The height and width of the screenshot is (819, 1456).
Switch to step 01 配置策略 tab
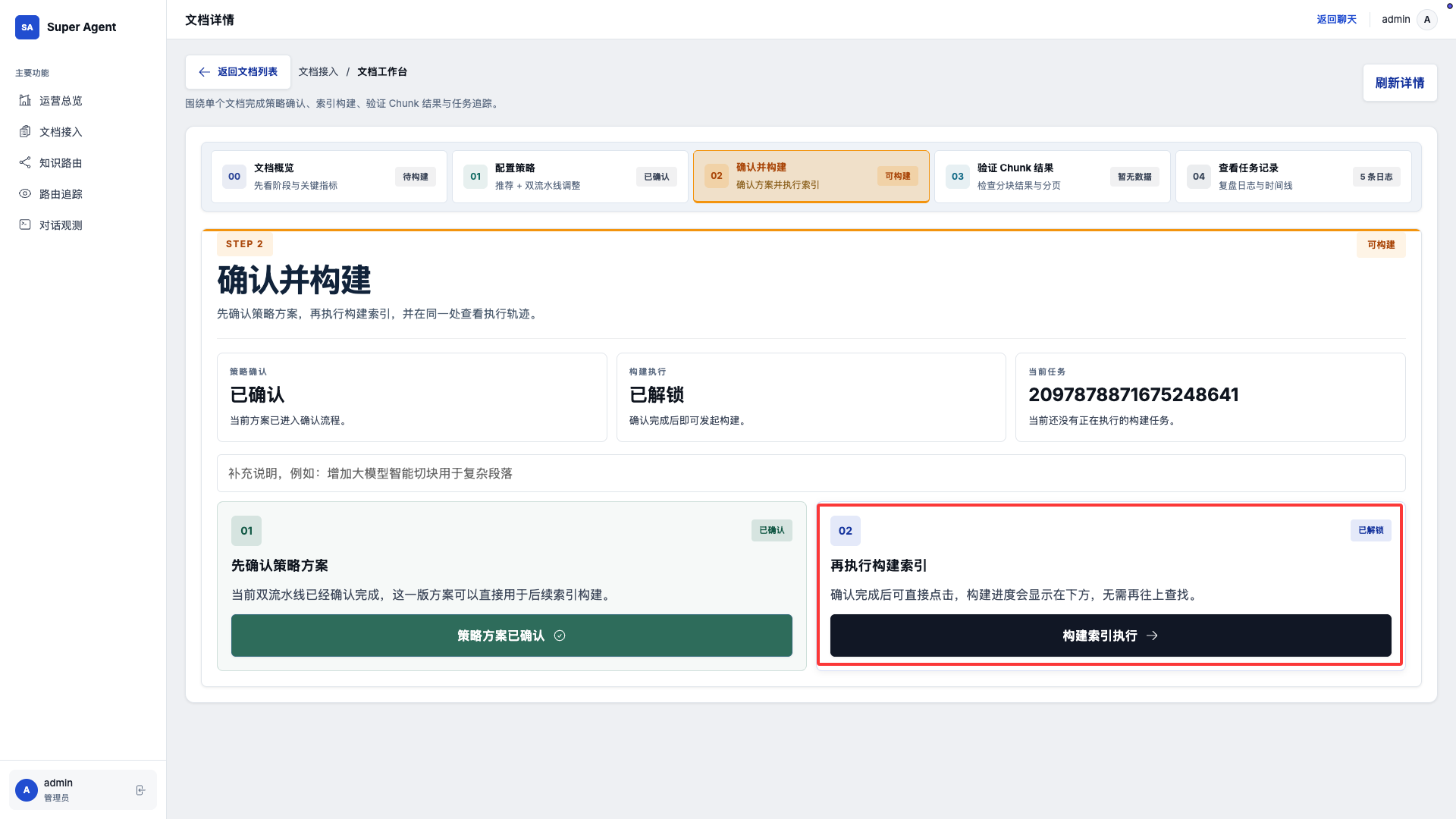[570, 177]
